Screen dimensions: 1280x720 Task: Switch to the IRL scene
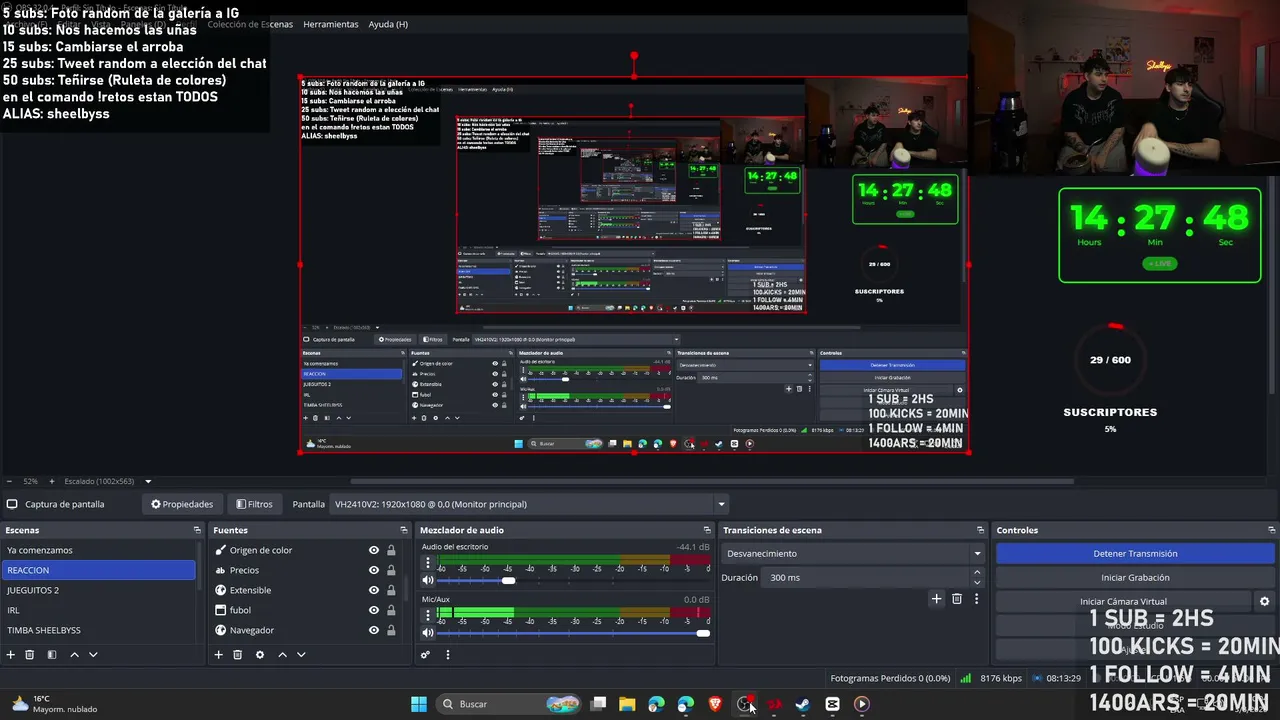click(x=98, y=610)
